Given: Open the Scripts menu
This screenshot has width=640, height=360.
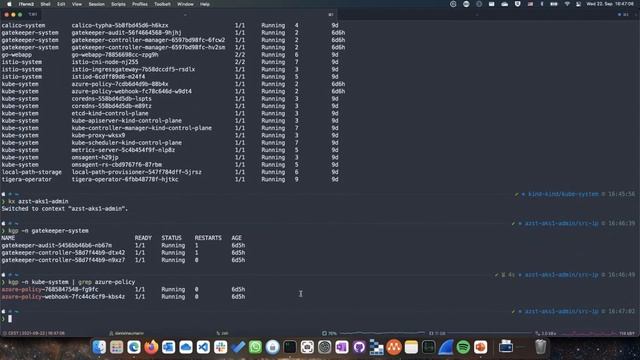Looking at the screenshot, I should coord(118,4).
